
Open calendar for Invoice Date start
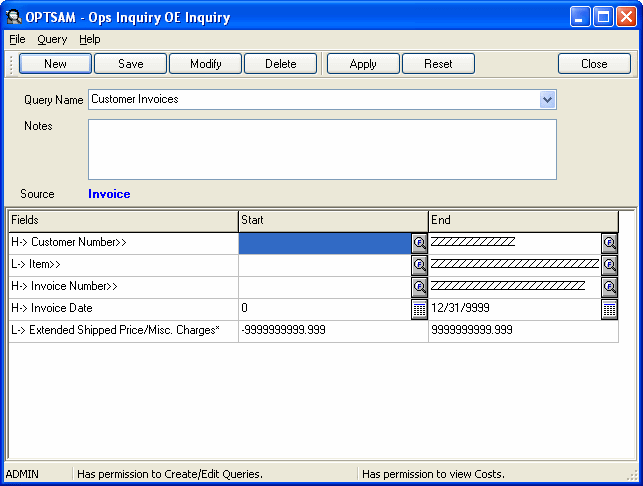[420, 309]
